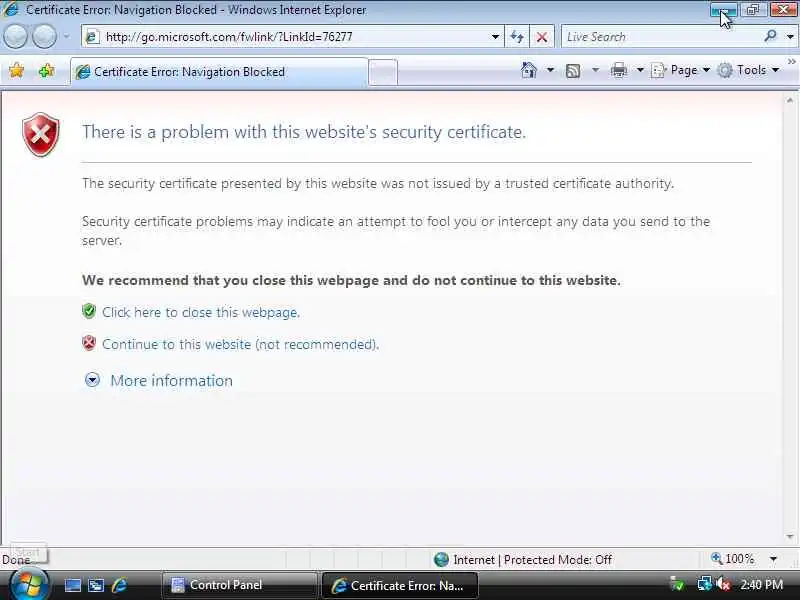The width and height of the screenshot is (800, 600).
Task: Click the red shield icon beside continue link
Action: 89,343
